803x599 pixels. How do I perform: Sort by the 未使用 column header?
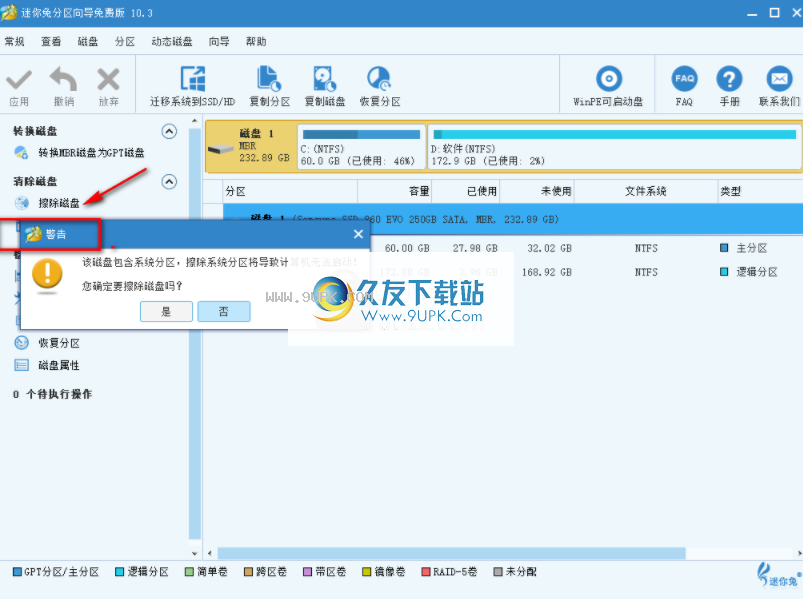point(537,191)
